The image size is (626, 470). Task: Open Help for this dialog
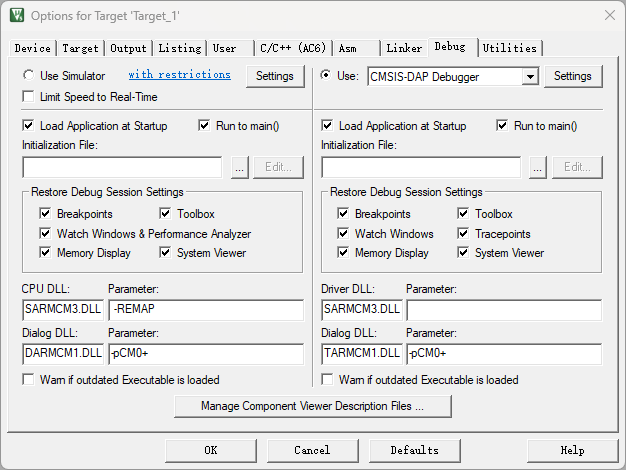coord(573,450)
